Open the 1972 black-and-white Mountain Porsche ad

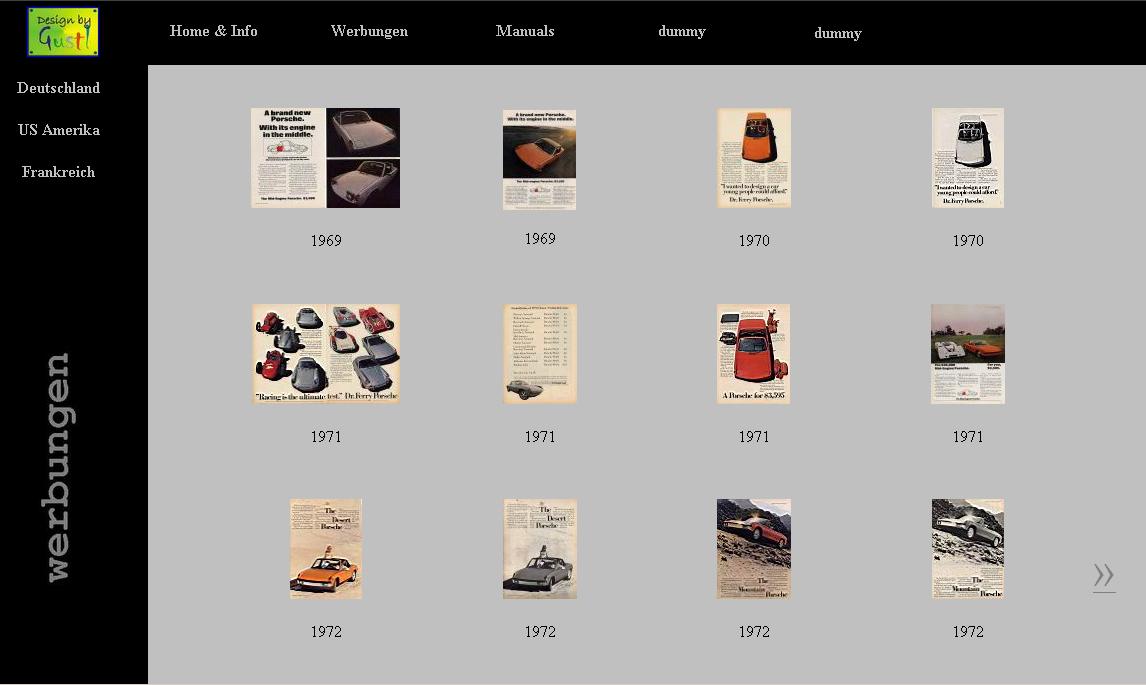967,549
